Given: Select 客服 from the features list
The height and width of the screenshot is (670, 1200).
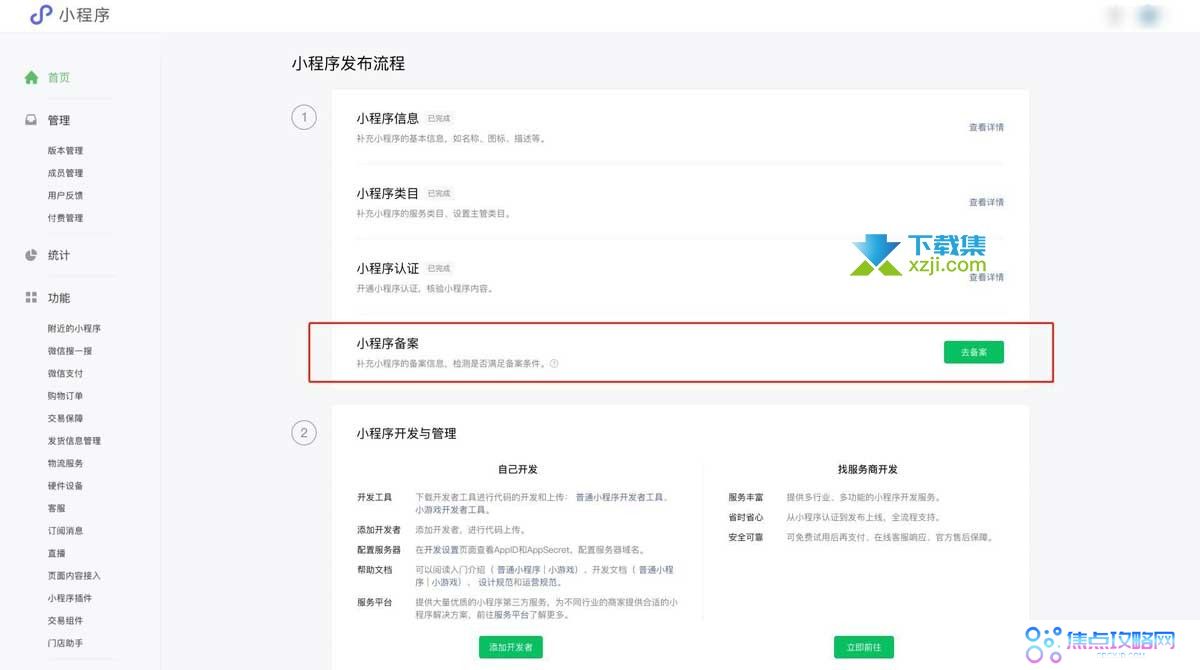Looking at the screenshot, I should 57,509.
